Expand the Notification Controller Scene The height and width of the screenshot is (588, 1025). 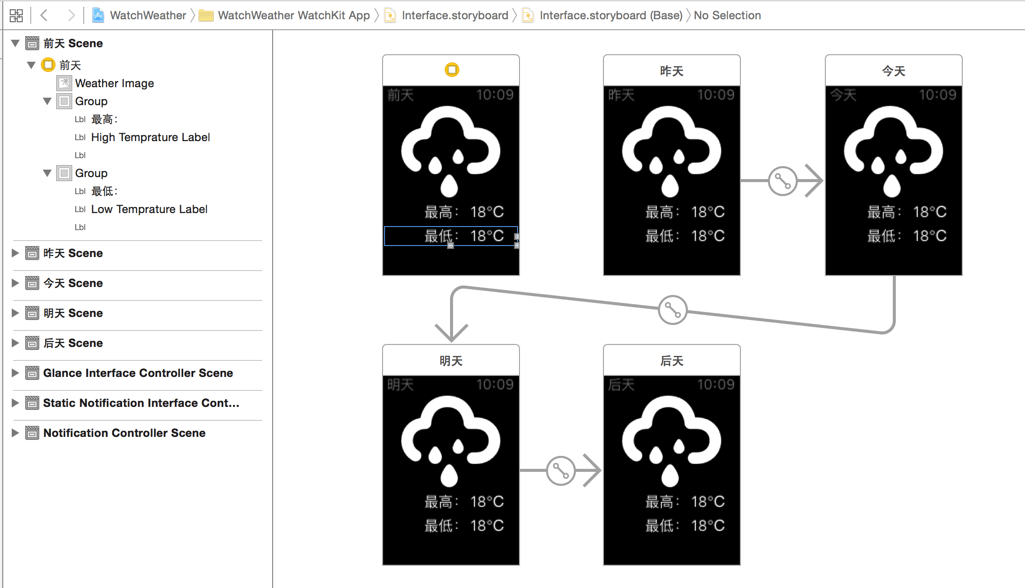pos(16,433)
